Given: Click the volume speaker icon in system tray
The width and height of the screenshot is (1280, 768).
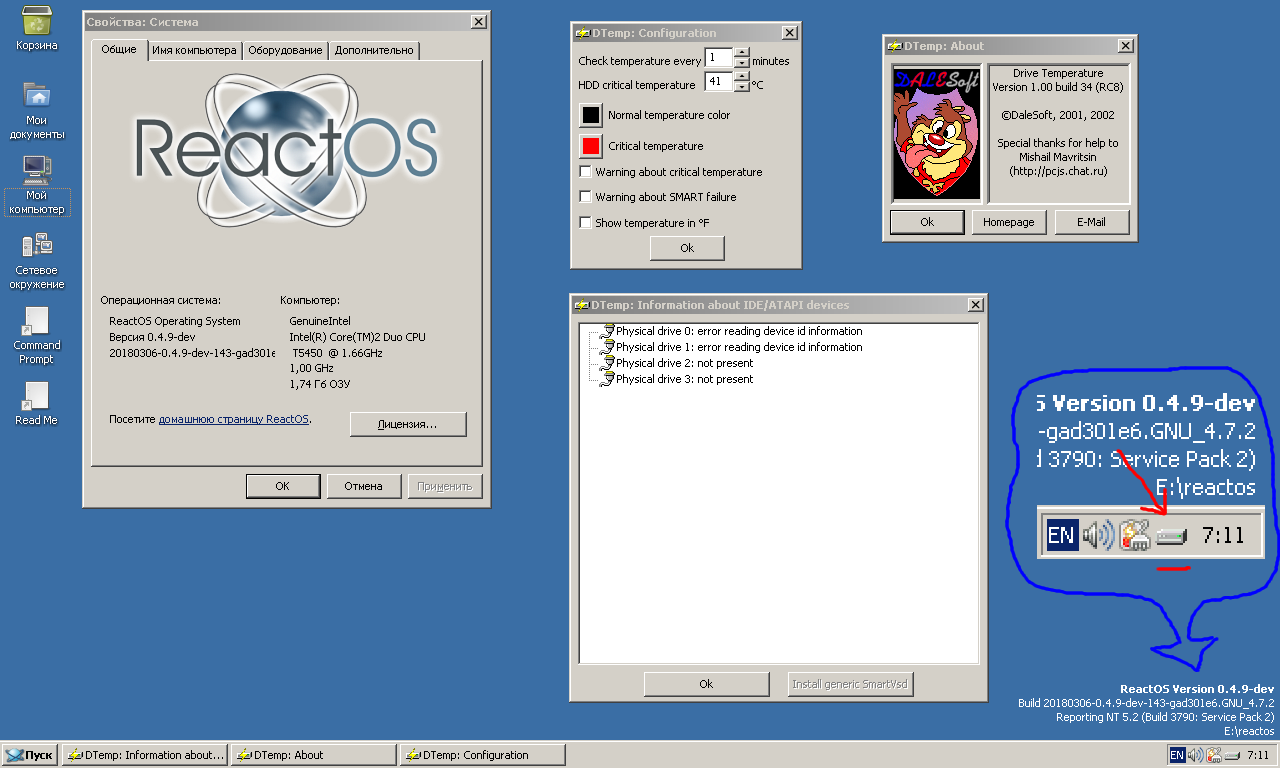Looking at the screenshot, I should [x=1195, y=755].
